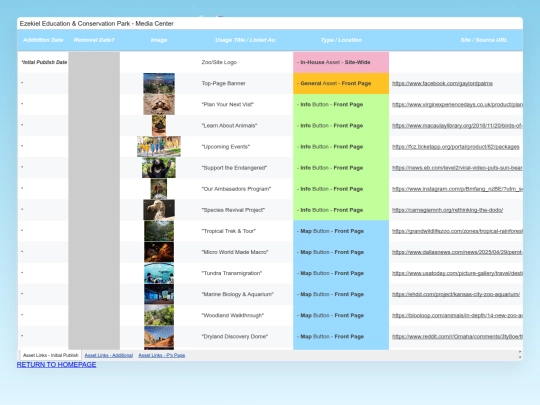Open the usatoday.com picture-gallery link
Image resolution: width=540 pixels, height=405 pixels.
[x=457, y=273]
